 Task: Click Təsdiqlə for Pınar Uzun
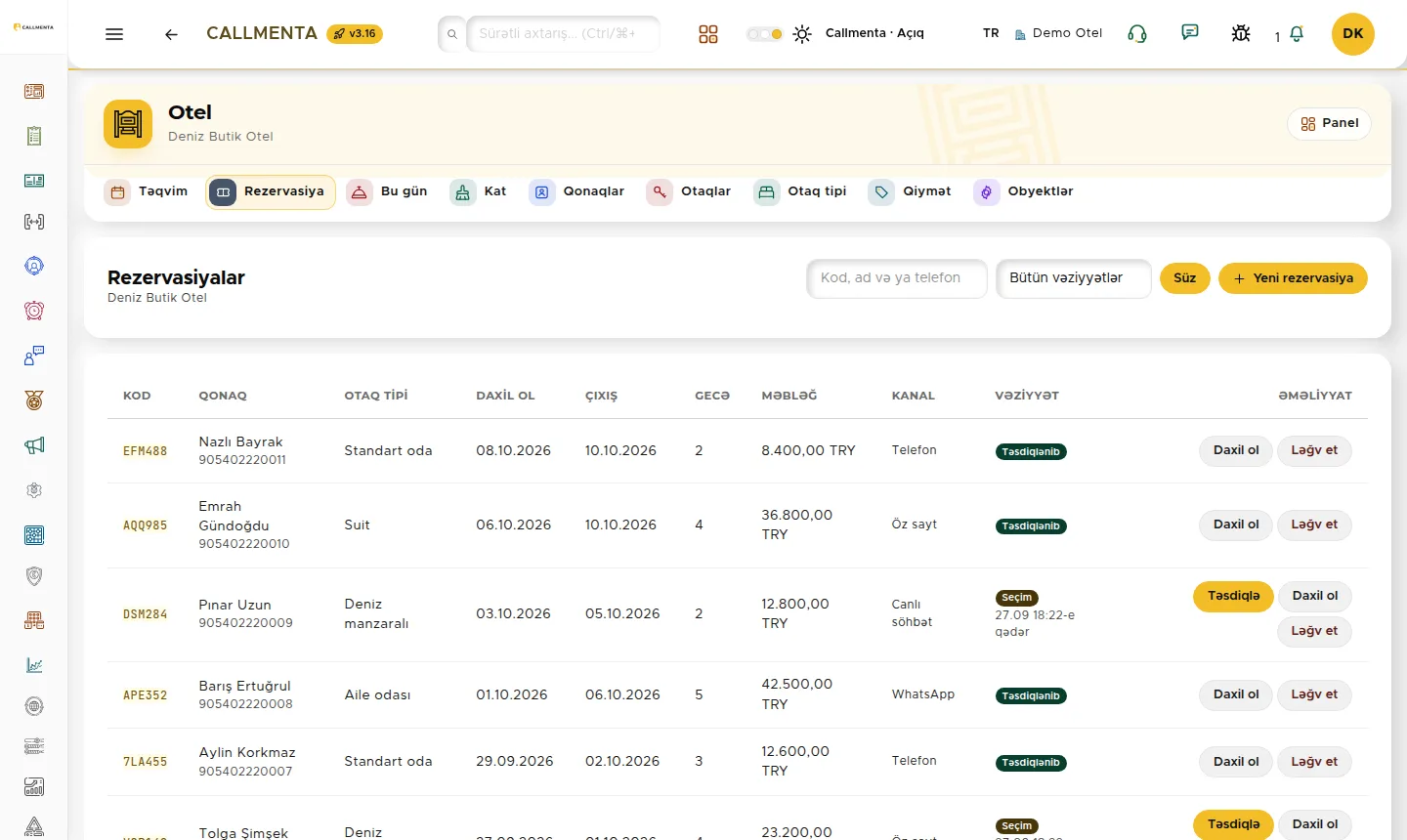pos(1233,596)
